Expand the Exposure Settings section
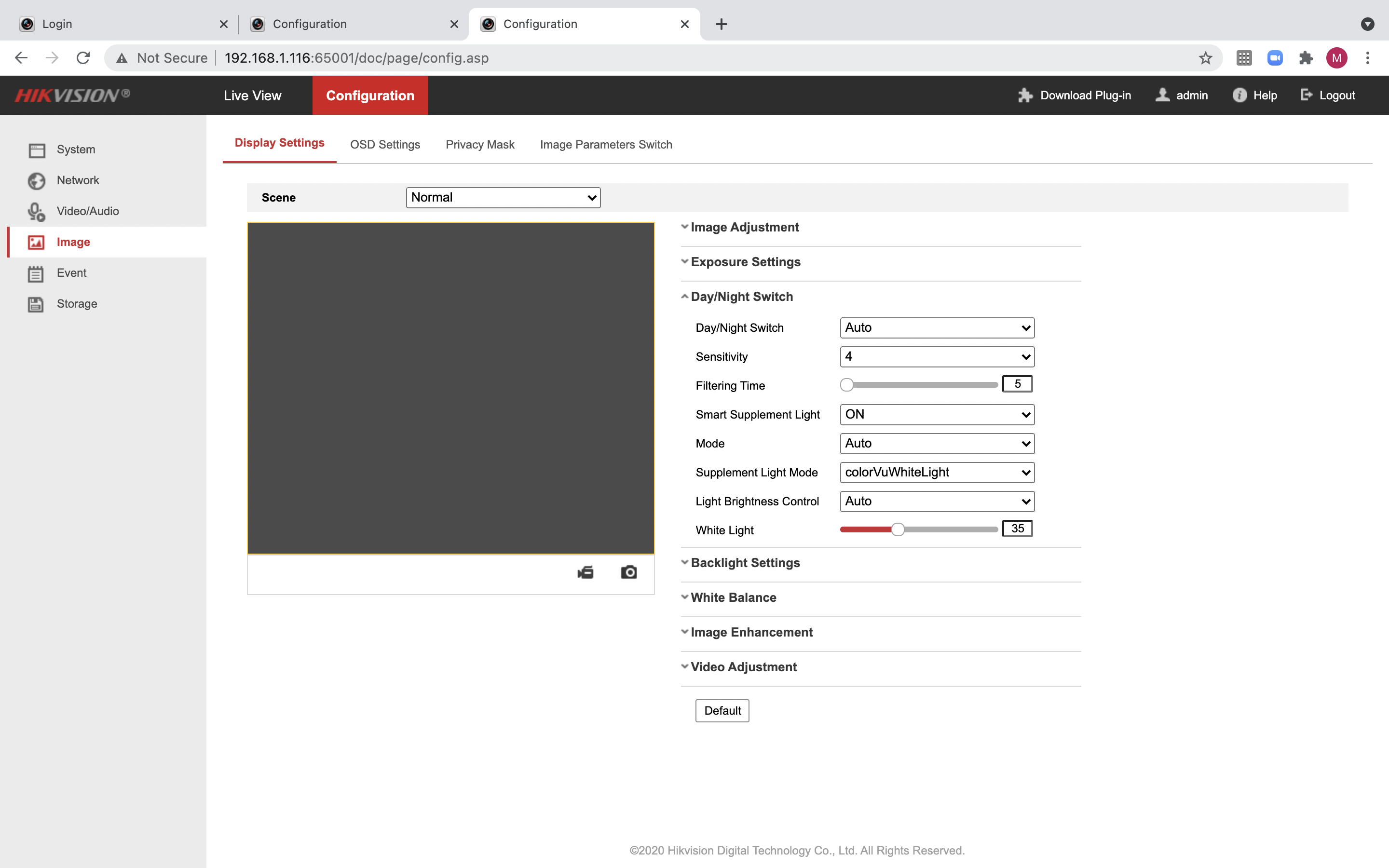1389x868 pixels. click(x=745, y=262)
